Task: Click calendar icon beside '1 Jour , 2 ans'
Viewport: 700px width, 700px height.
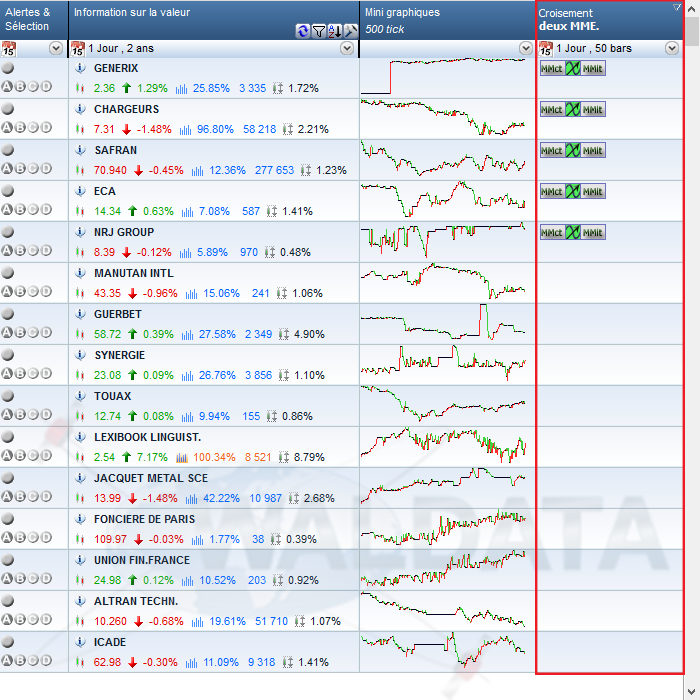Action: (78, 49)
